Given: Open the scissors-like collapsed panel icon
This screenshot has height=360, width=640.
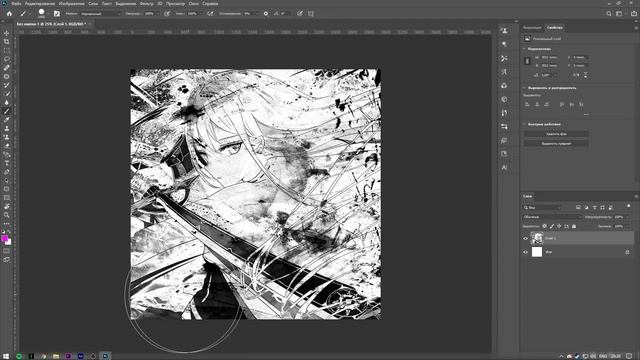Looking at the screenshot, I should (504, 58).
